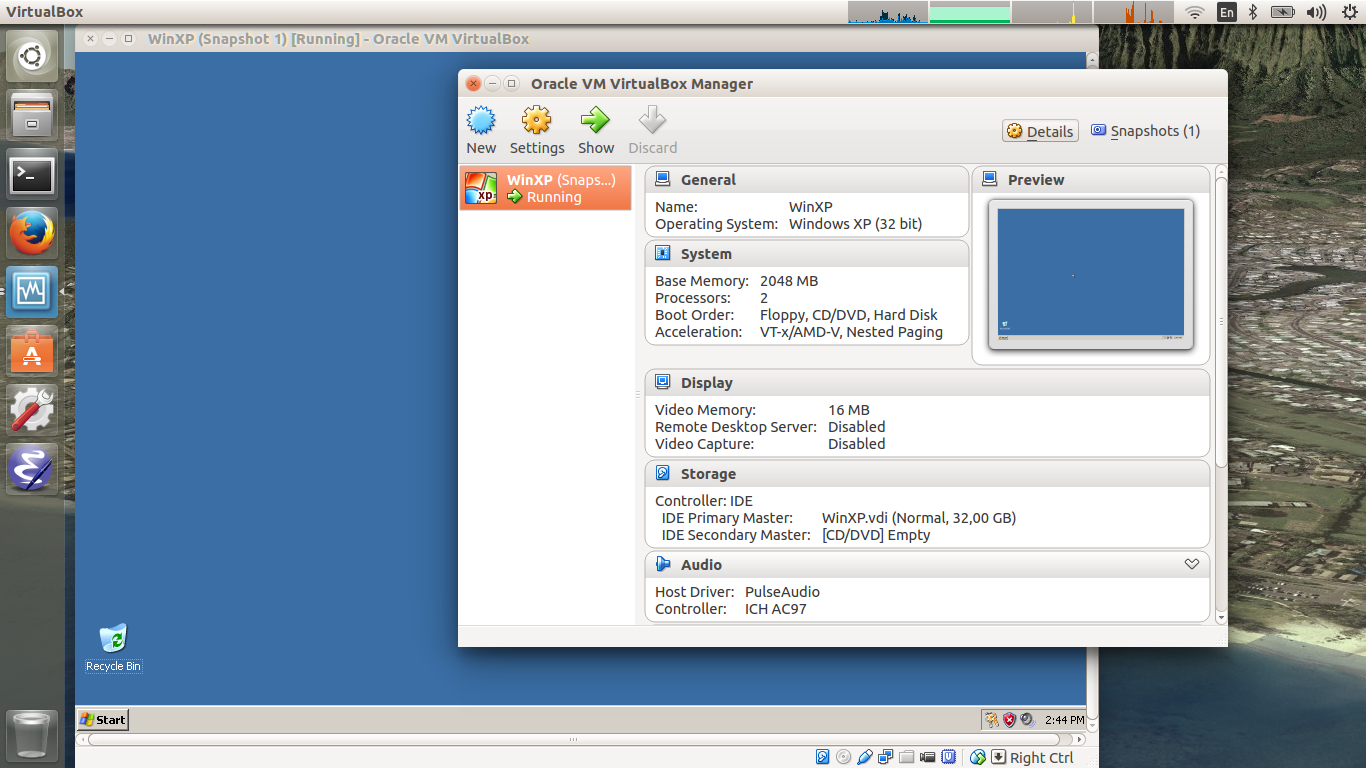Screen dimensions: 1366x768
Task: Click the network adapters icon in VM status bar
Action: point(886,757)
